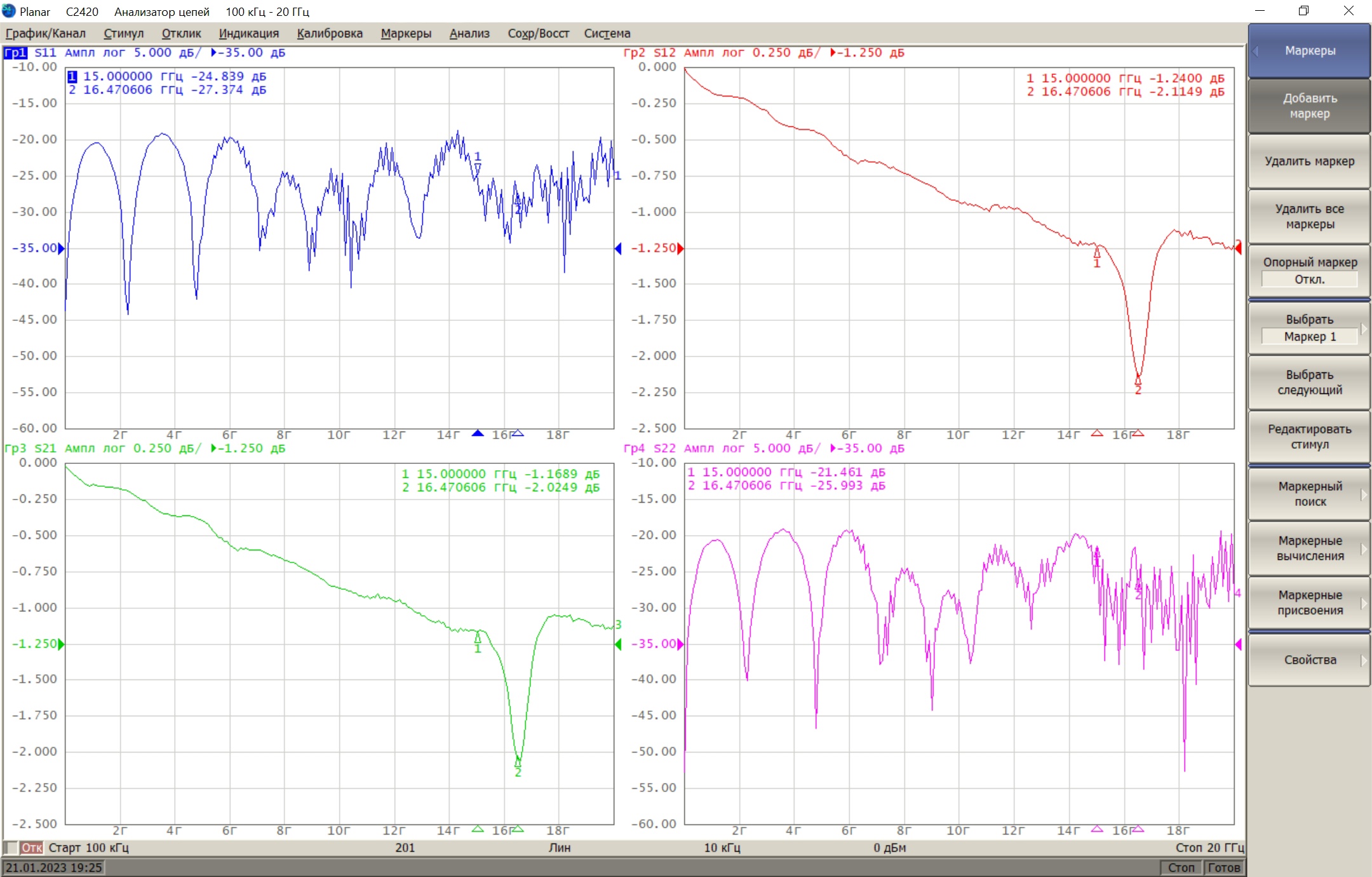The height and width of the screenshot is (877, 1372).
Task: Restore down the window
Action: (x=1303, y=11)
